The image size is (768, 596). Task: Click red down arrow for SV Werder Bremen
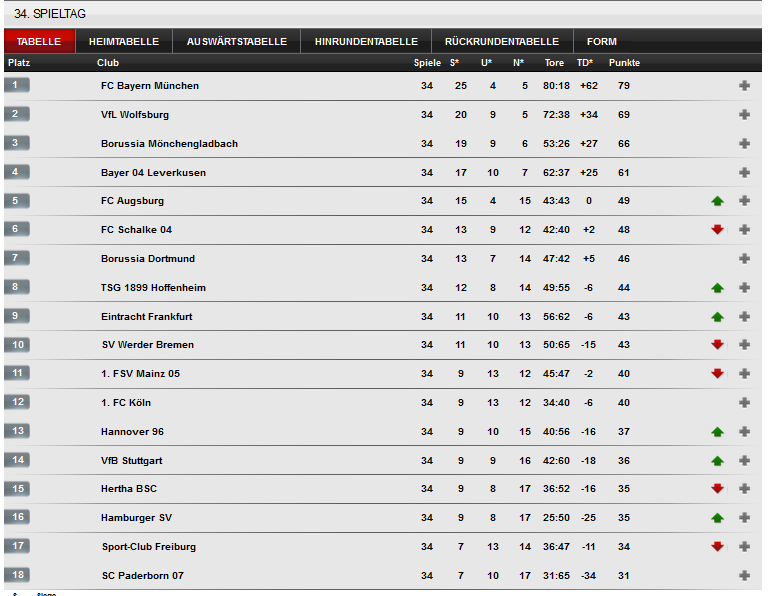click(x=717, y=345)
